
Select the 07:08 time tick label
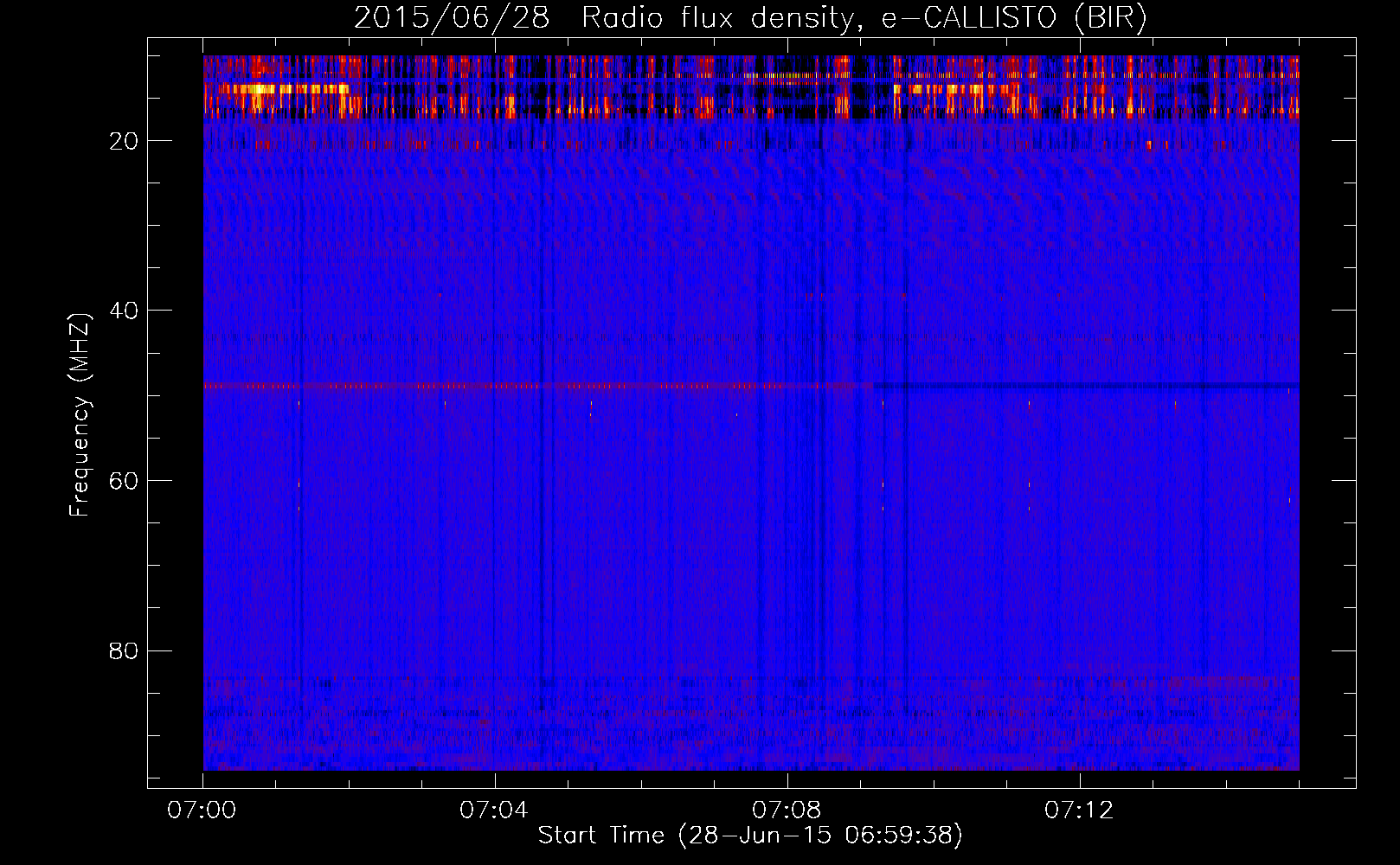[787, 811]
